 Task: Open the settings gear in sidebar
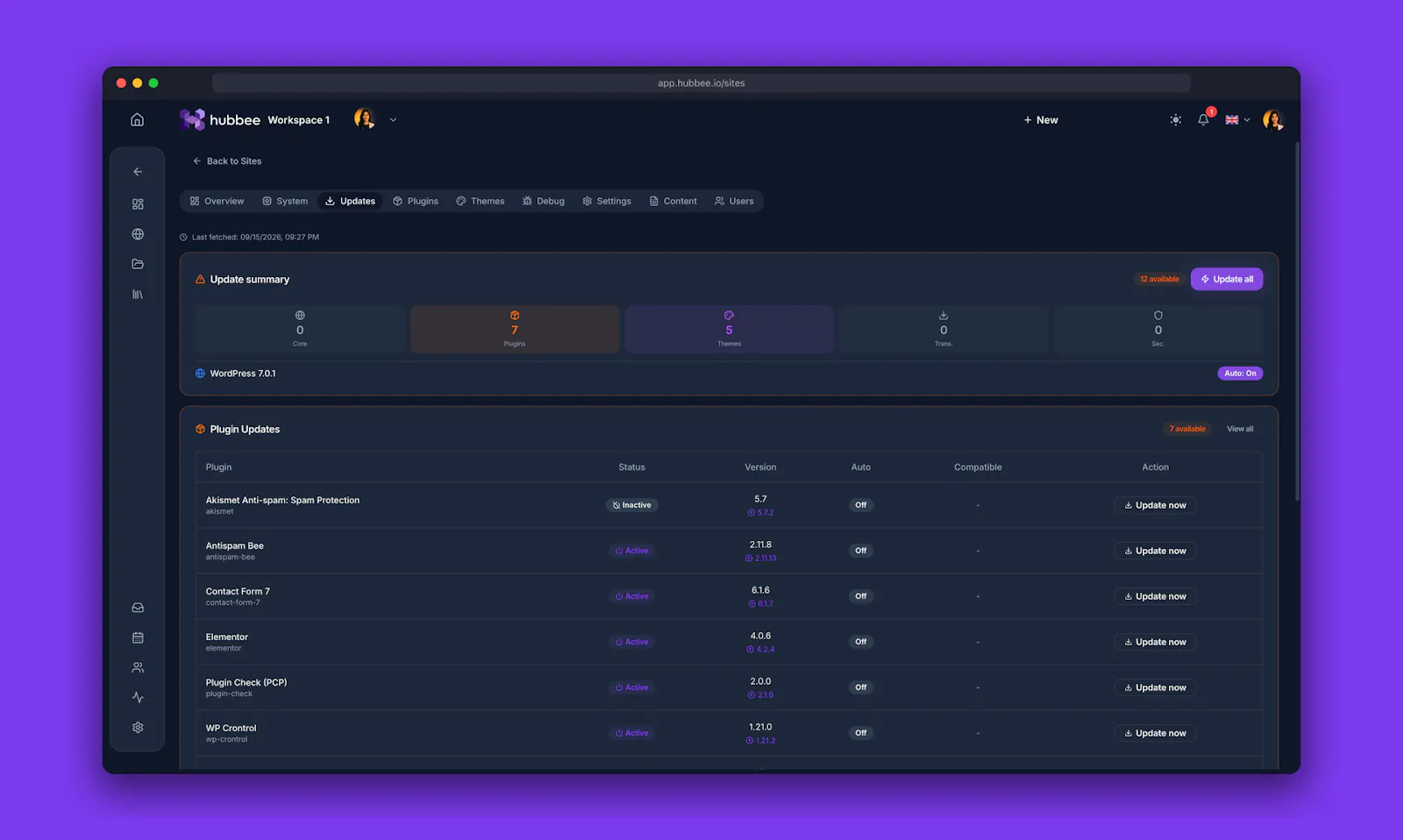pyautogui.click(x=138, y=728)
